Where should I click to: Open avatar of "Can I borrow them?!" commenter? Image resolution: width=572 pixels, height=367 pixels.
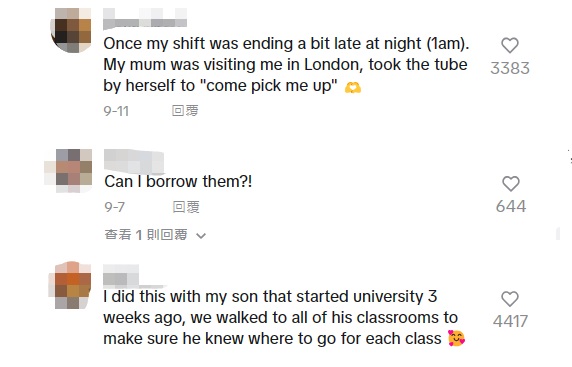(71, 170)
